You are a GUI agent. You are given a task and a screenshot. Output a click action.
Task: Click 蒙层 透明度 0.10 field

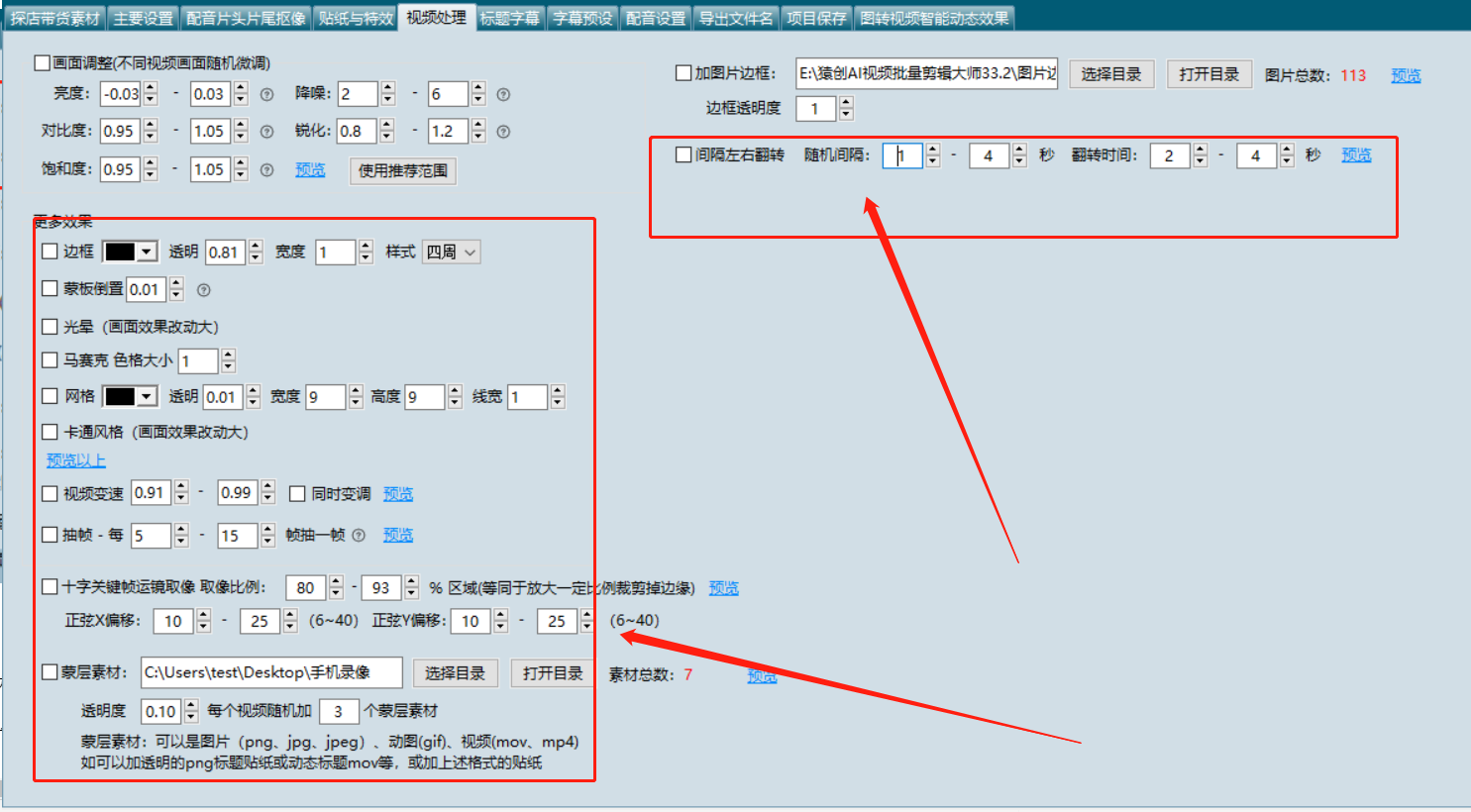161,711
